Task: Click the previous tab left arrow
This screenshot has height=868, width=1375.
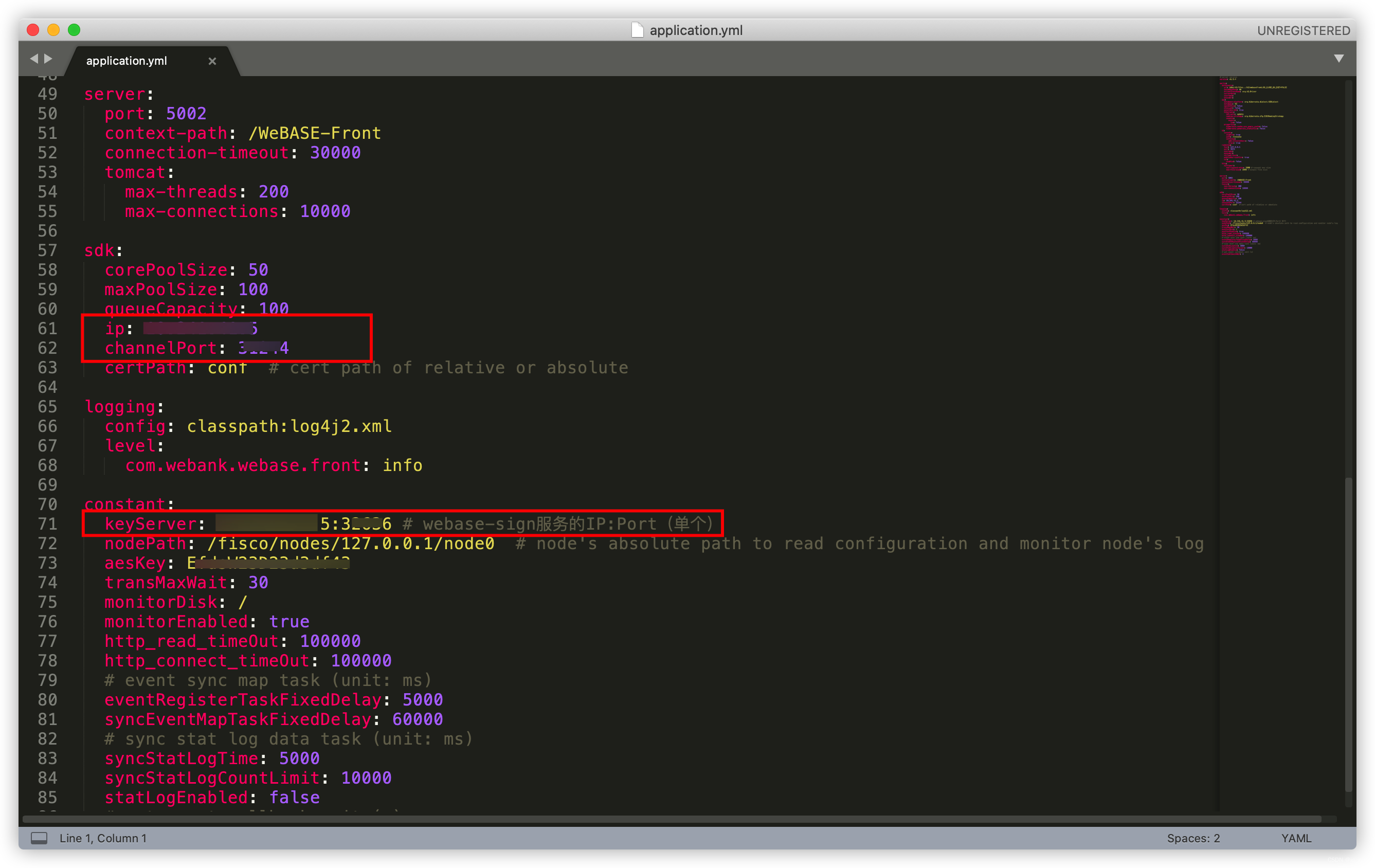Action: [34, 59]
